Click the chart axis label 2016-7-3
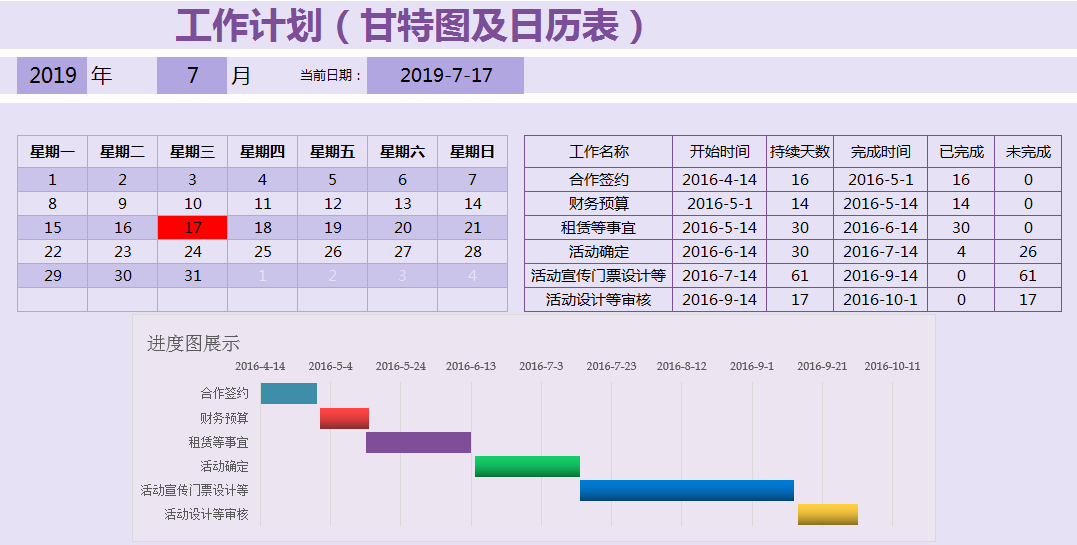Viewport: 1077px width, 545px height. point(541,366)
